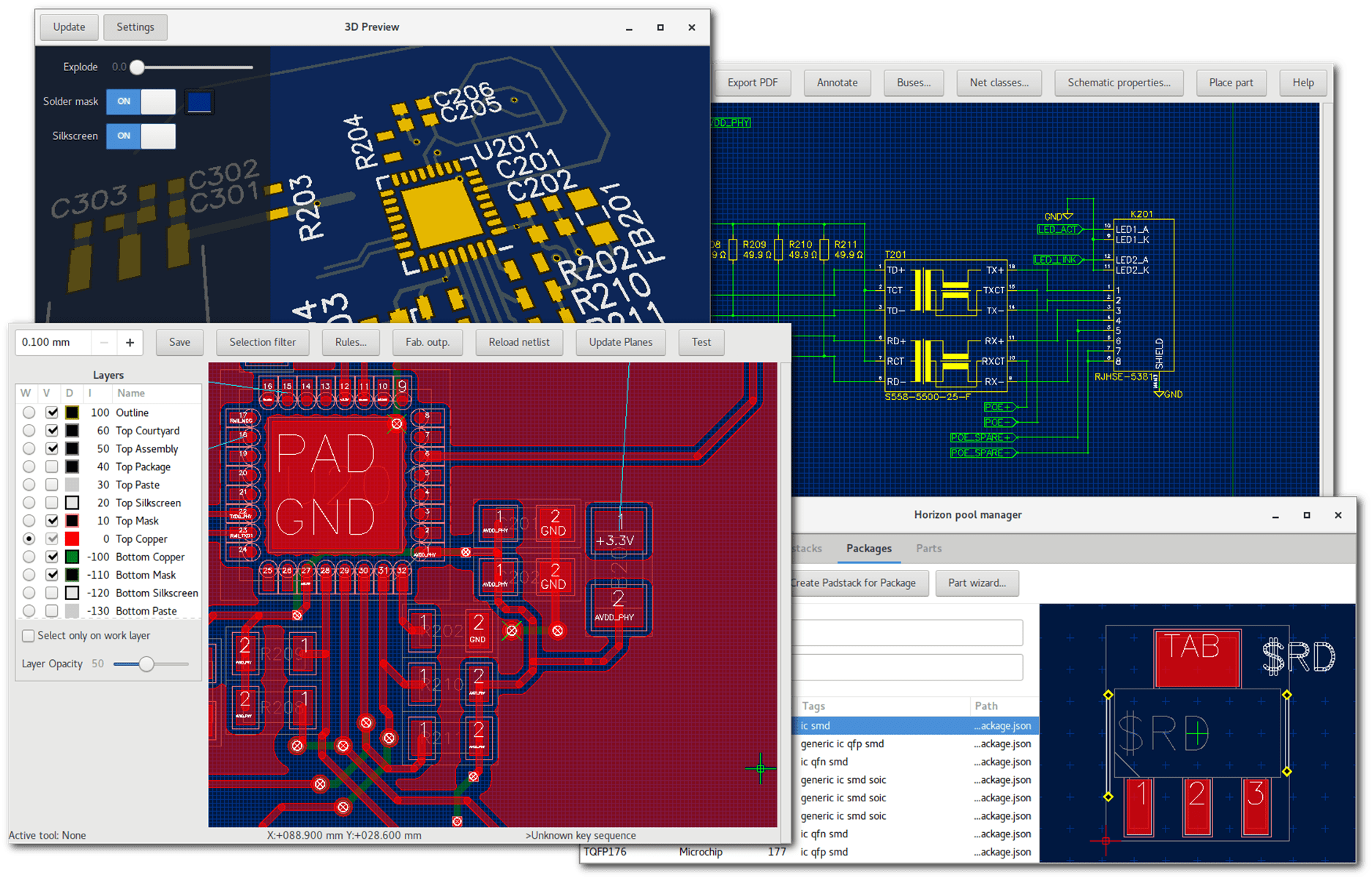Click the Update Planes button
This screenshot has width=1372, height=879.
click(620, 342)
